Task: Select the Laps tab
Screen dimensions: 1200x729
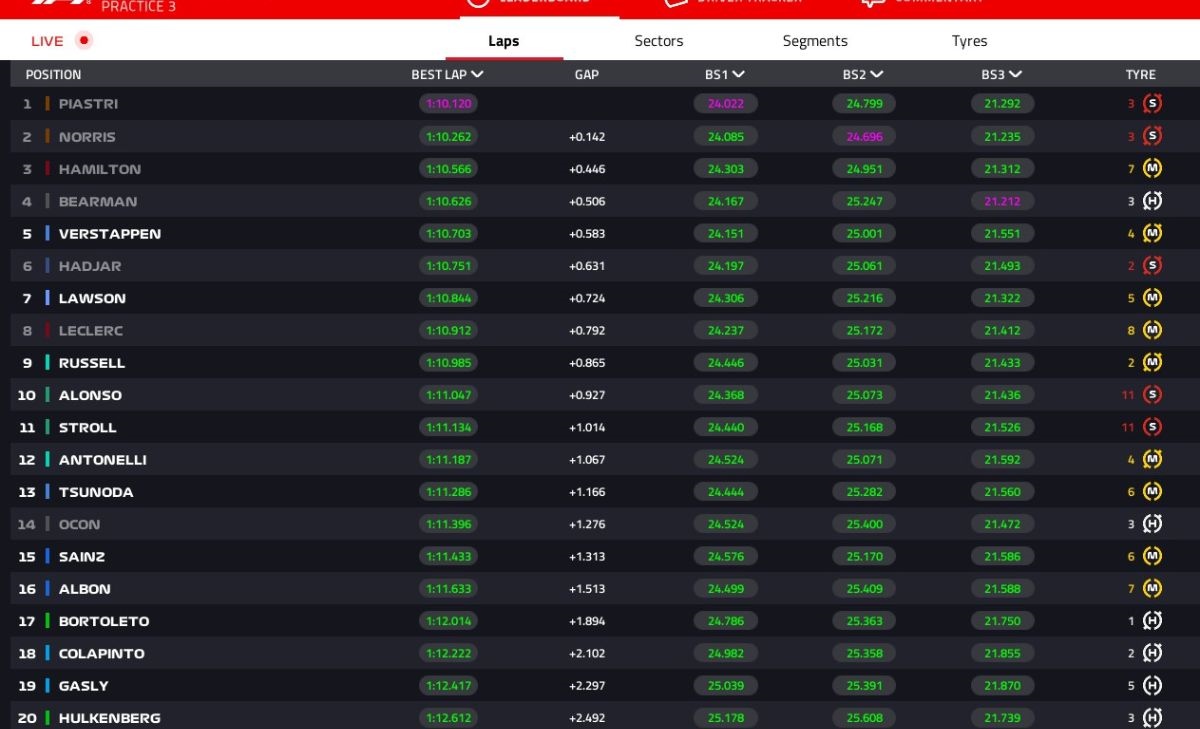Action: coord(504,41)
